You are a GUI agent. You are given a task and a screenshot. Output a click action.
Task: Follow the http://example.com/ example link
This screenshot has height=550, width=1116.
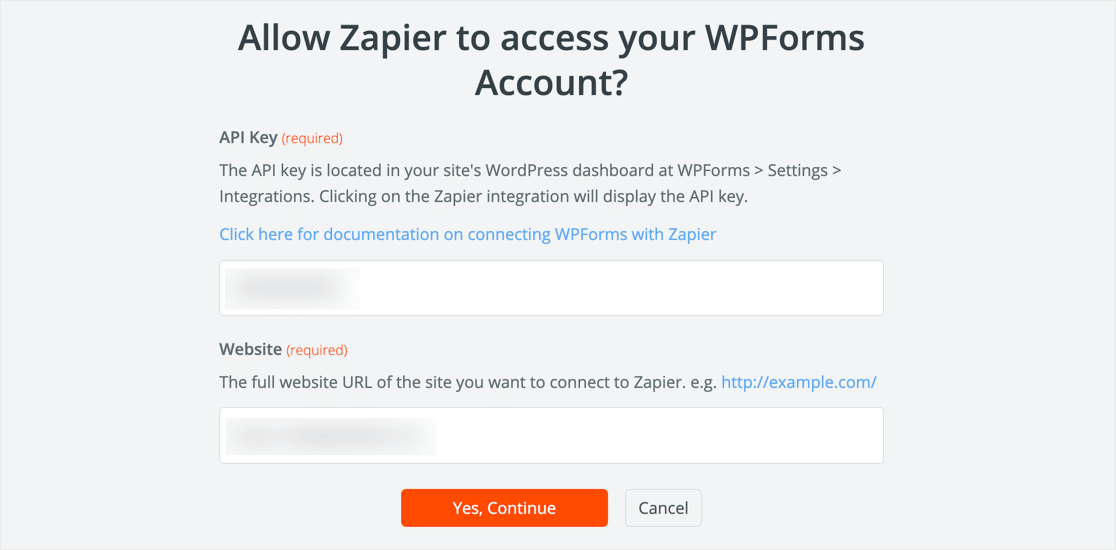tap(798, 382)
